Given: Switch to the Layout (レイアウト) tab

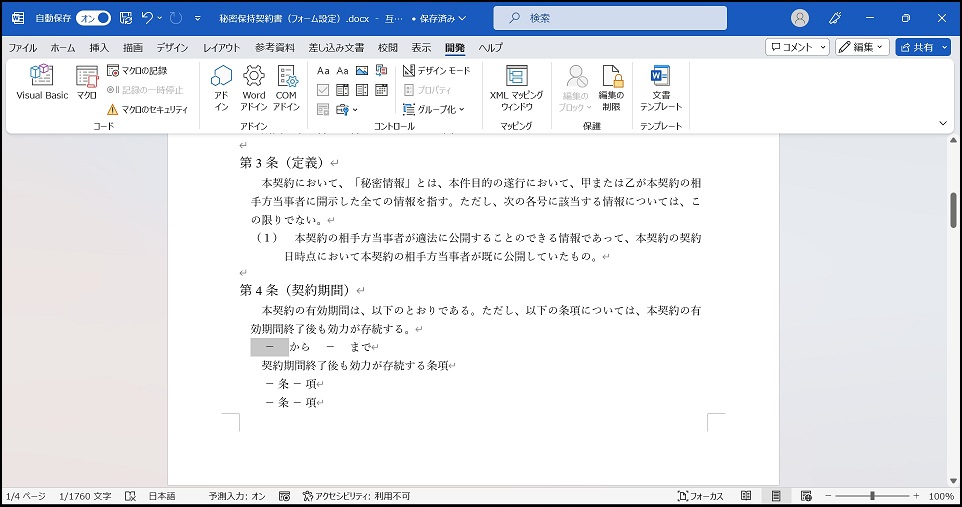Looking at the screenshot, I should point(221,47).
